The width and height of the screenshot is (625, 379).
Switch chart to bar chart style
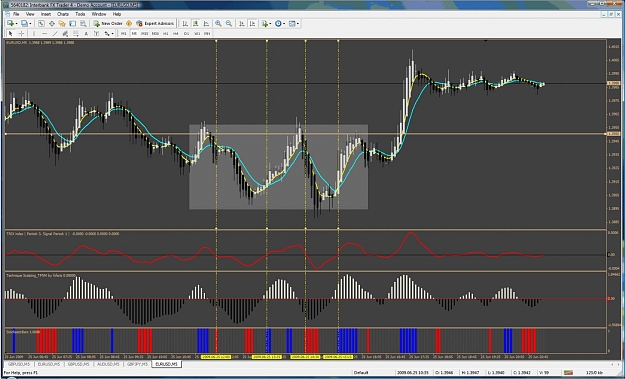185,24
